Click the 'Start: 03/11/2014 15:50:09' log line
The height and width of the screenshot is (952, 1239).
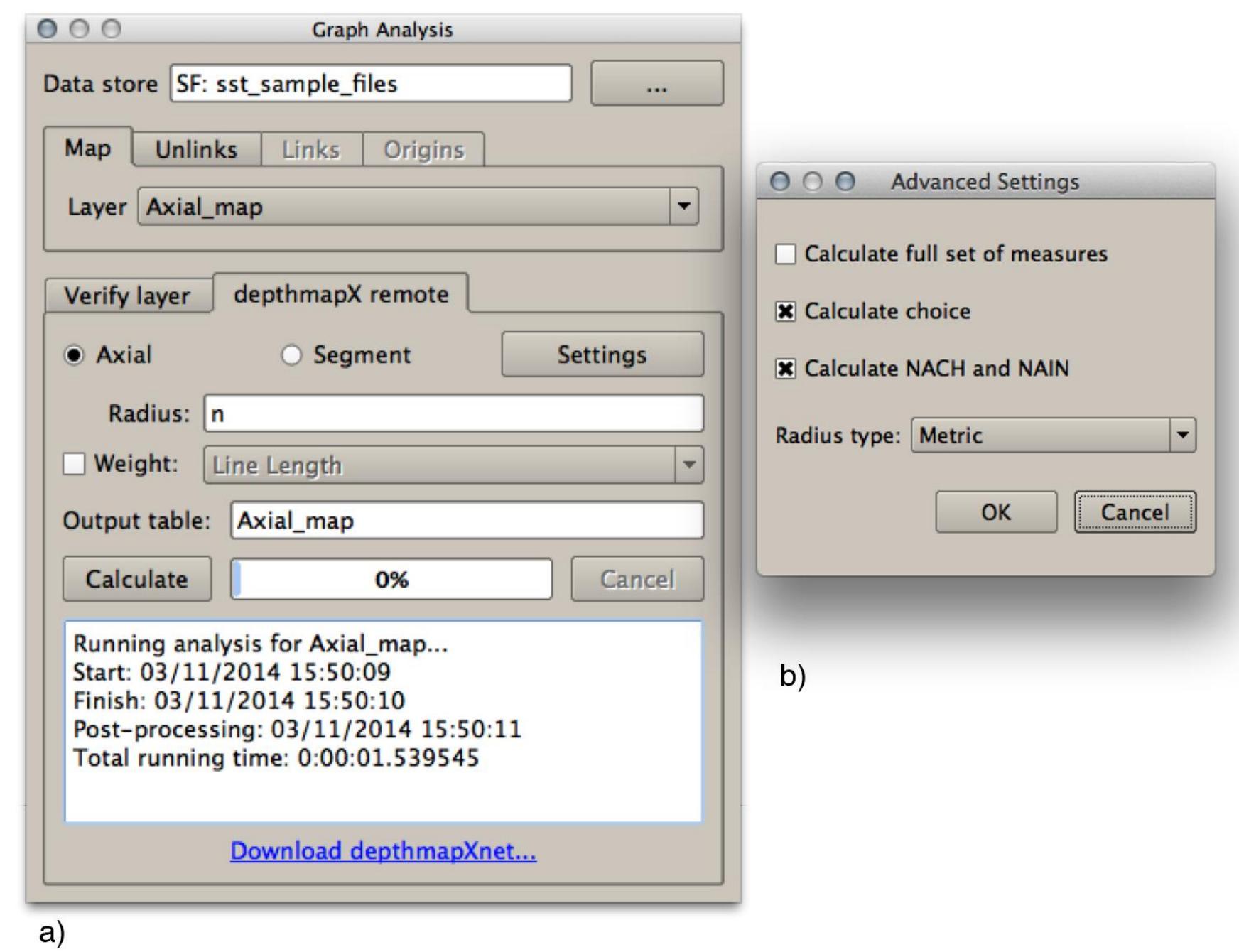coord(232,672)
